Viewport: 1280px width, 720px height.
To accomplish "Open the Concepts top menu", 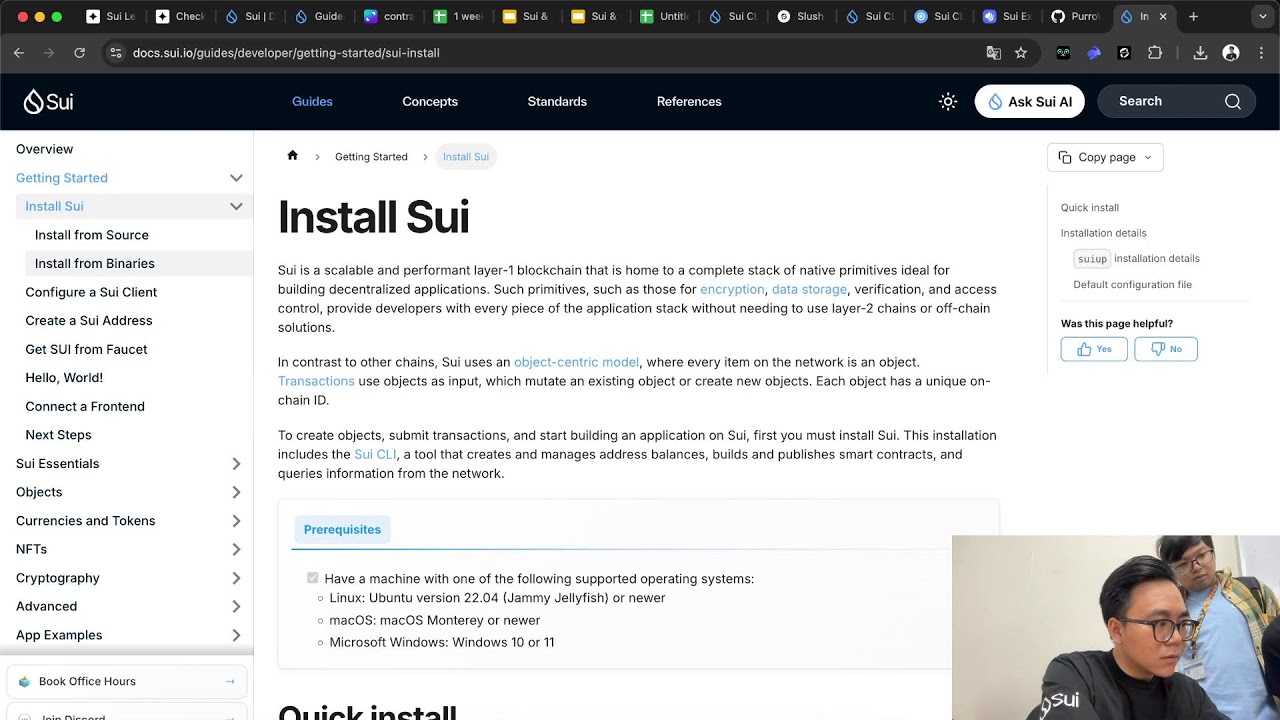I will tap(430, 101).
